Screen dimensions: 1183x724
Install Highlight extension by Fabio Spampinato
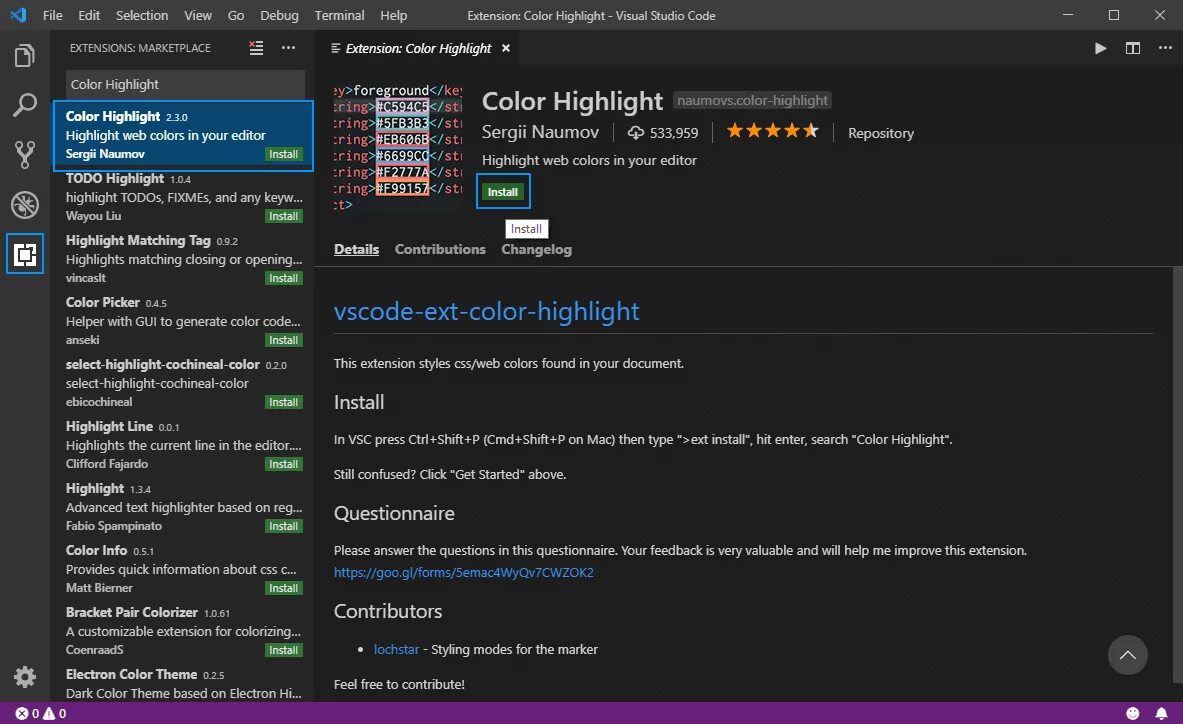click(284, 526)
